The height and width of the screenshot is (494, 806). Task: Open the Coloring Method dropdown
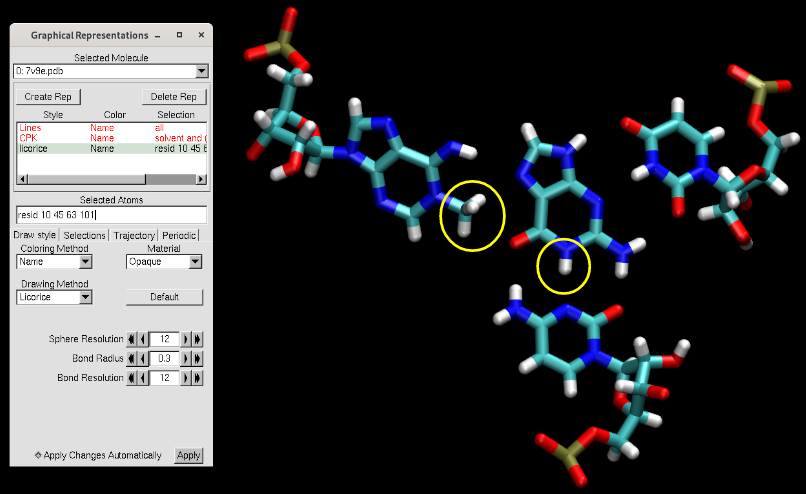coord(85,262)
